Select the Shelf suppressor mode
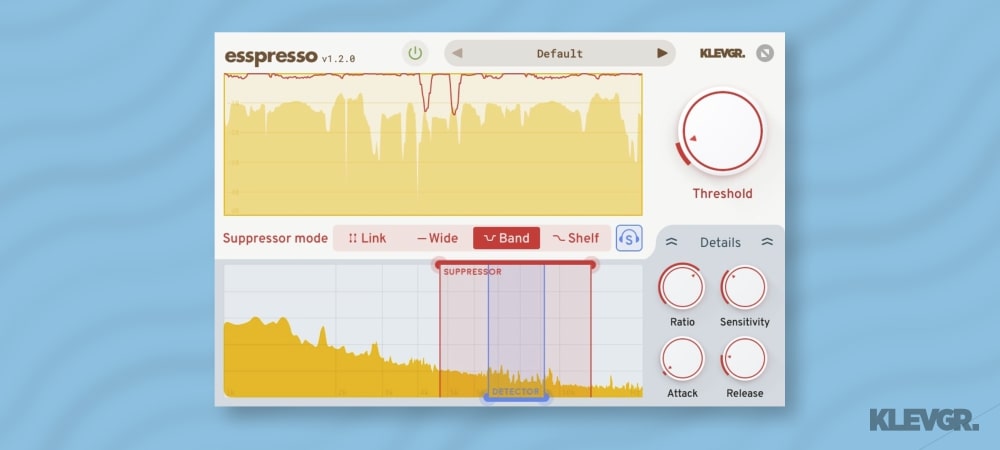 click(x=576, y=238)
